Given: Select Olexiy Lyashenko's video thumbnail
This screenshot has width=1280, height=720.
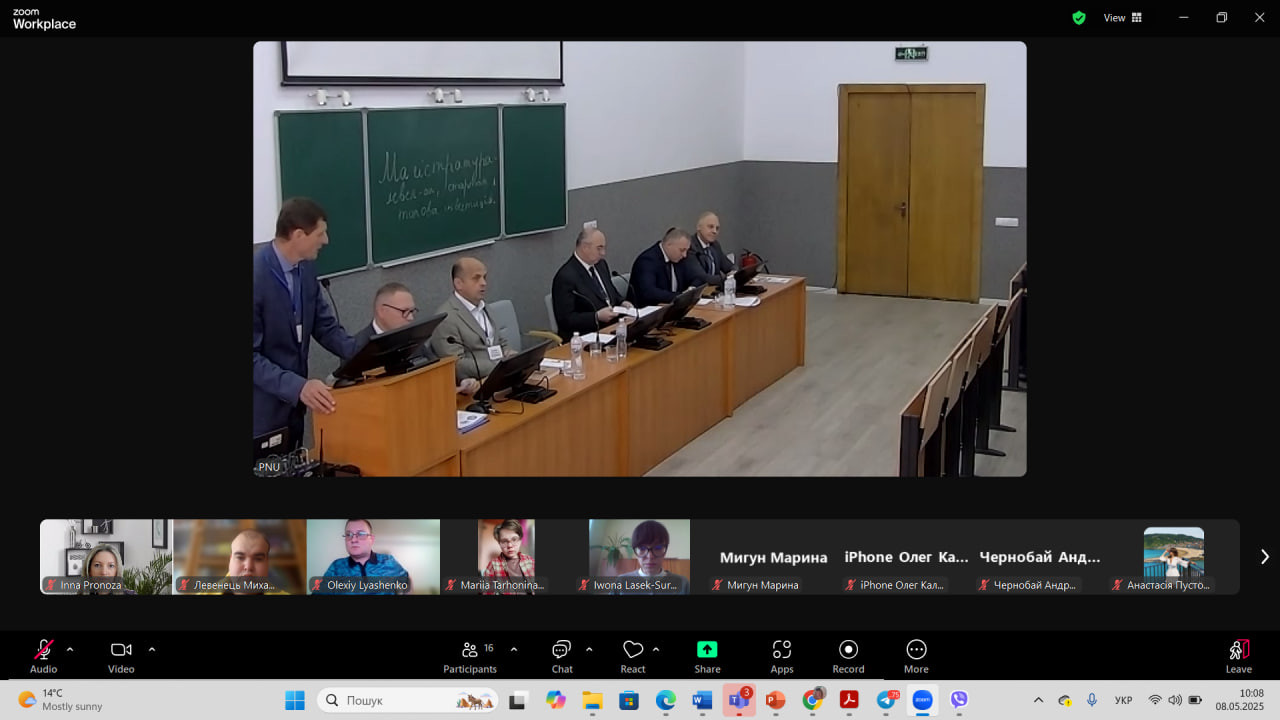Looking at the screenshot, I should click(373, 556).
